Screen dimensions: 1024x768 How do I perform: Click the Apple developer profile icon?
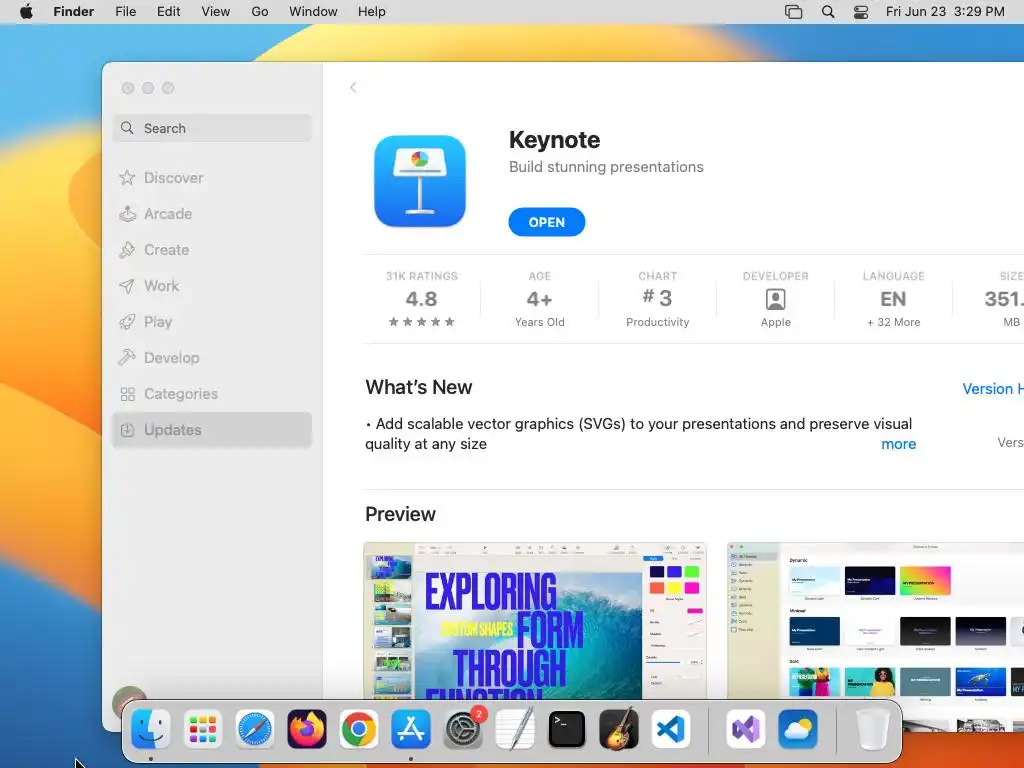pos(775,299)
